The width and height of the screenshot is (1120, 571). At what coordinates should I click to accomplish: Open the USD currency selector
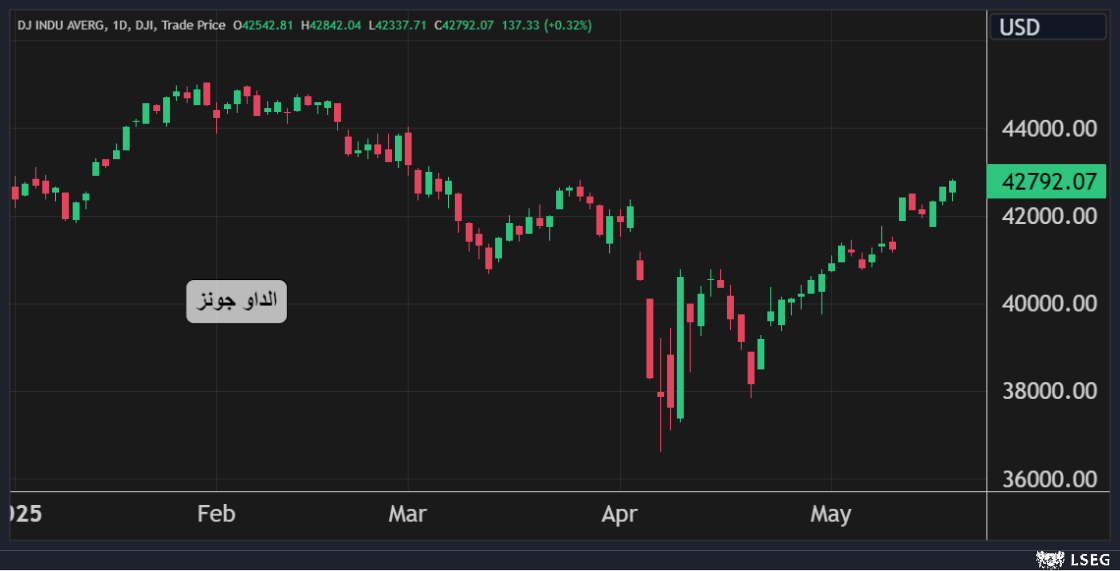[1046, 27]
